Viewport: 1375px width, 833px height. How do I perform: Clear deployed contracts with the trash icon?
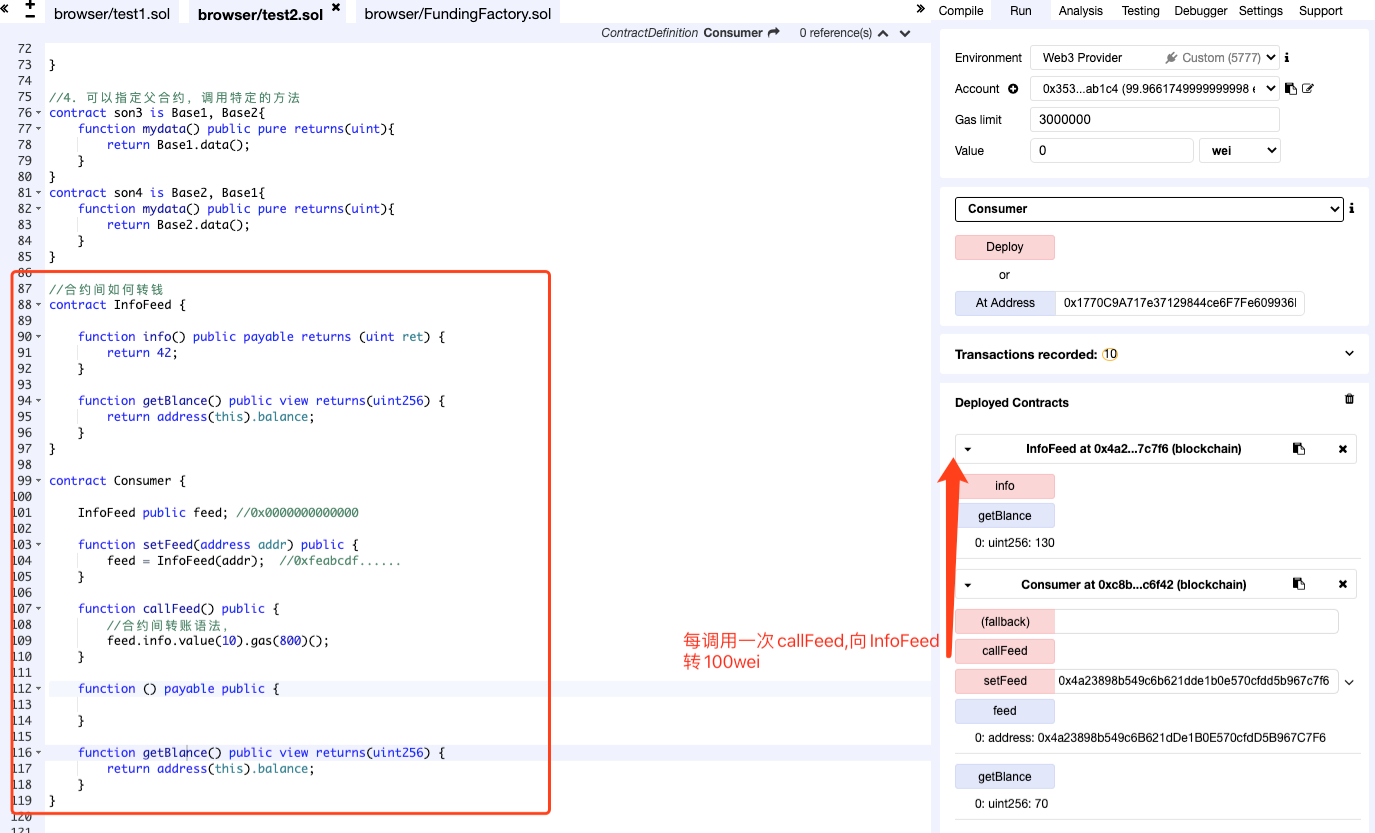(1348, 398)
